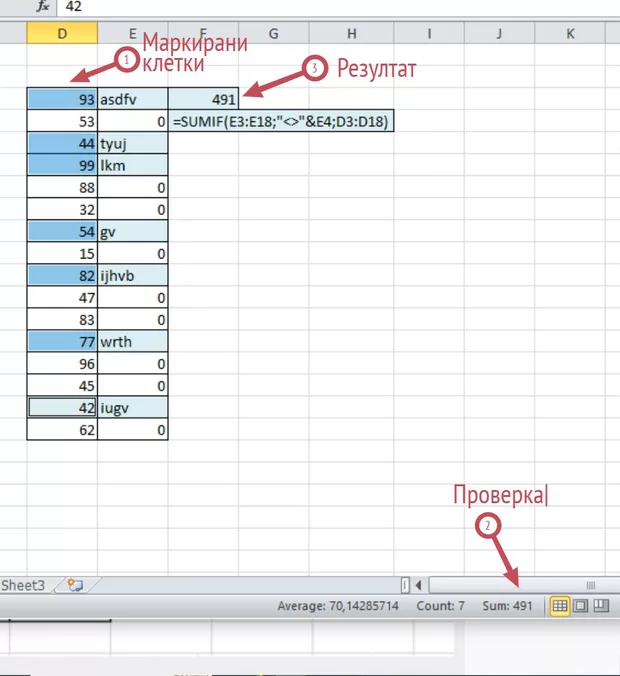Click the result cell showing 491

pos(203,99)
